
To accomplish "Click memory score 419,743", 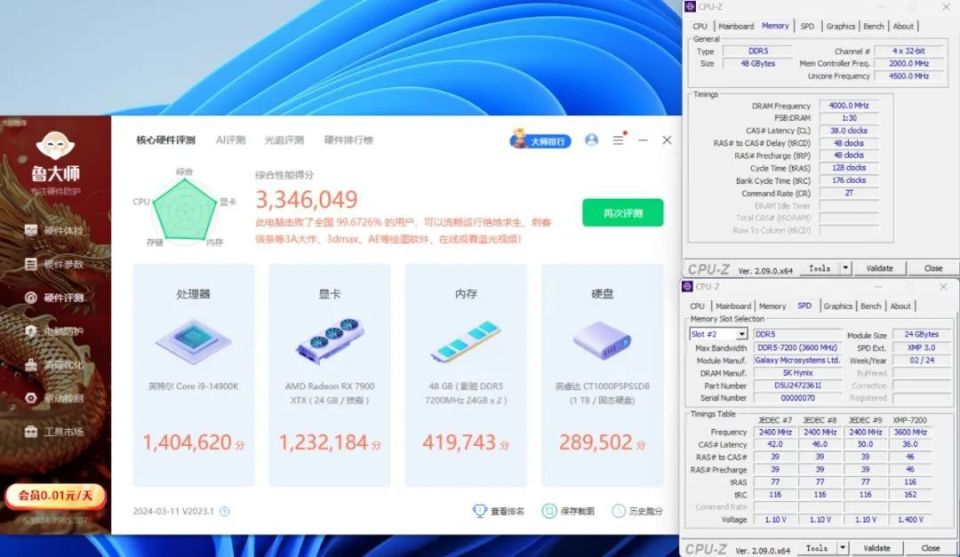I will point(459,442).
